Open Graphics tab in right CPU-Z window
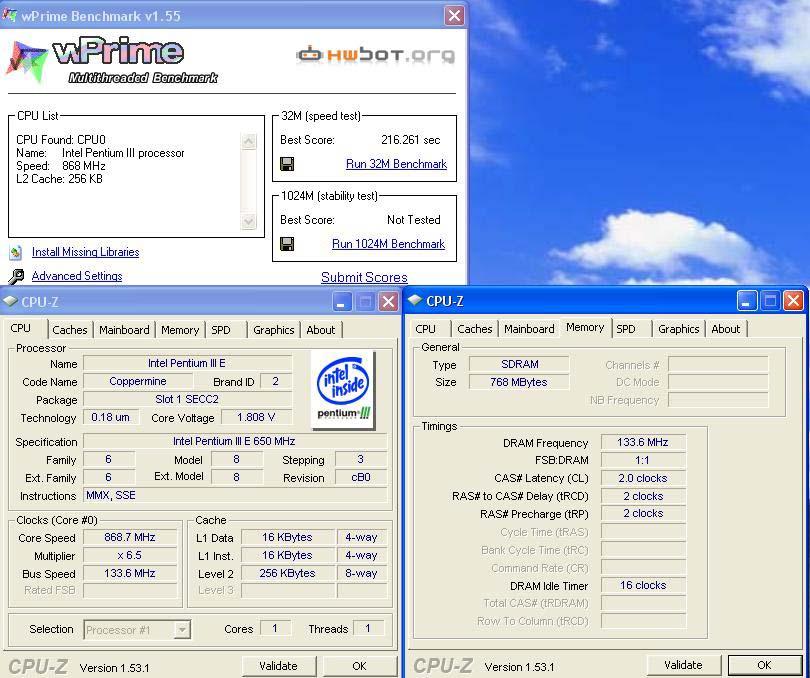Screen dimensions: 810x678 click(x=678, y=329)
